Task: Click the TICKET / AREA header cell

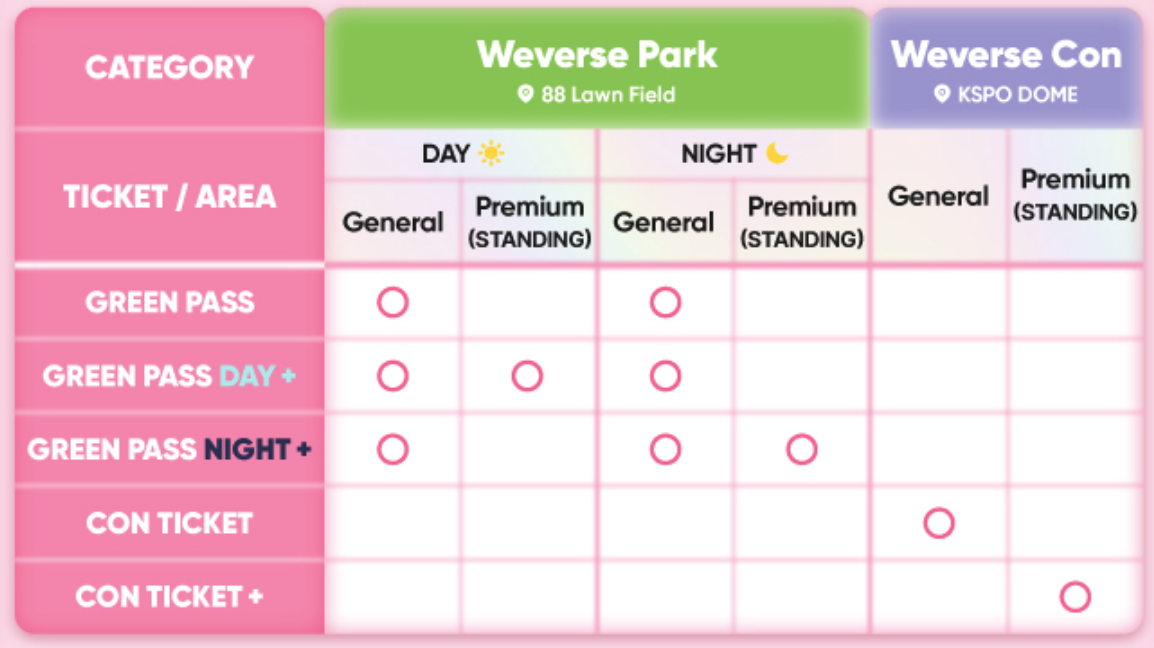Action: click(x=170, y=197)
